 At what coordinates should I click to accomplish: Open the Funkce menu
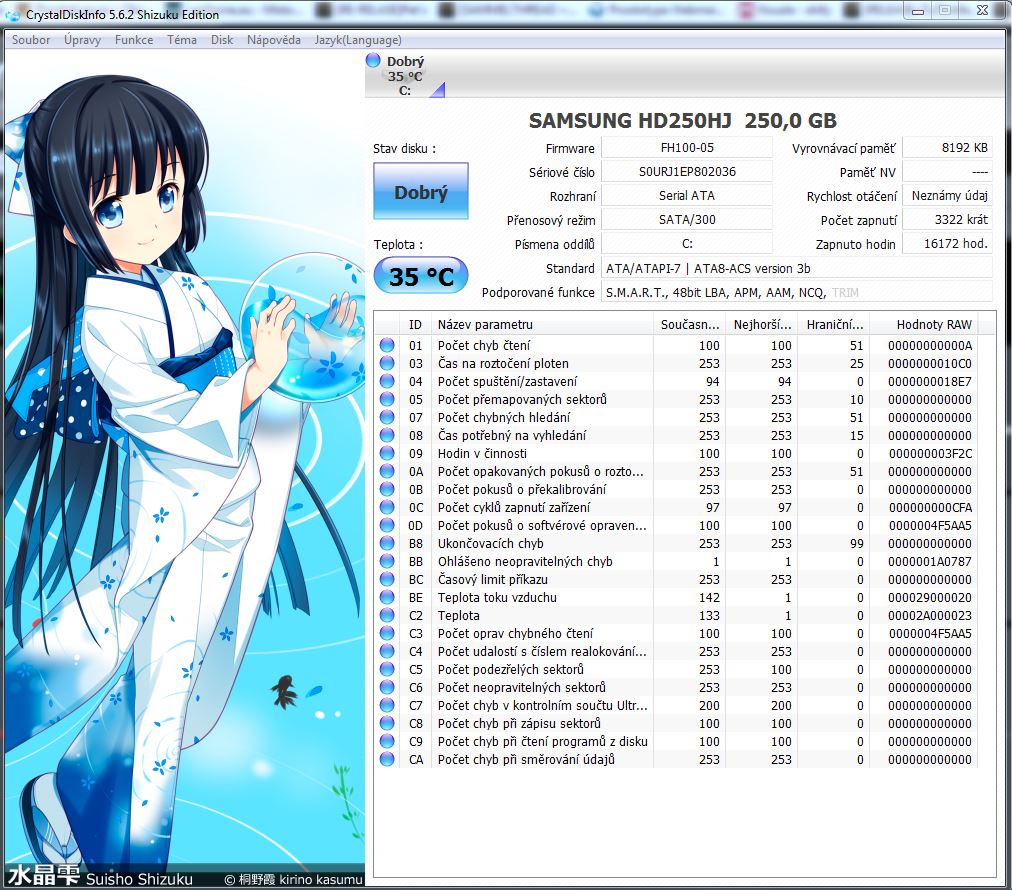click(134, 40)
